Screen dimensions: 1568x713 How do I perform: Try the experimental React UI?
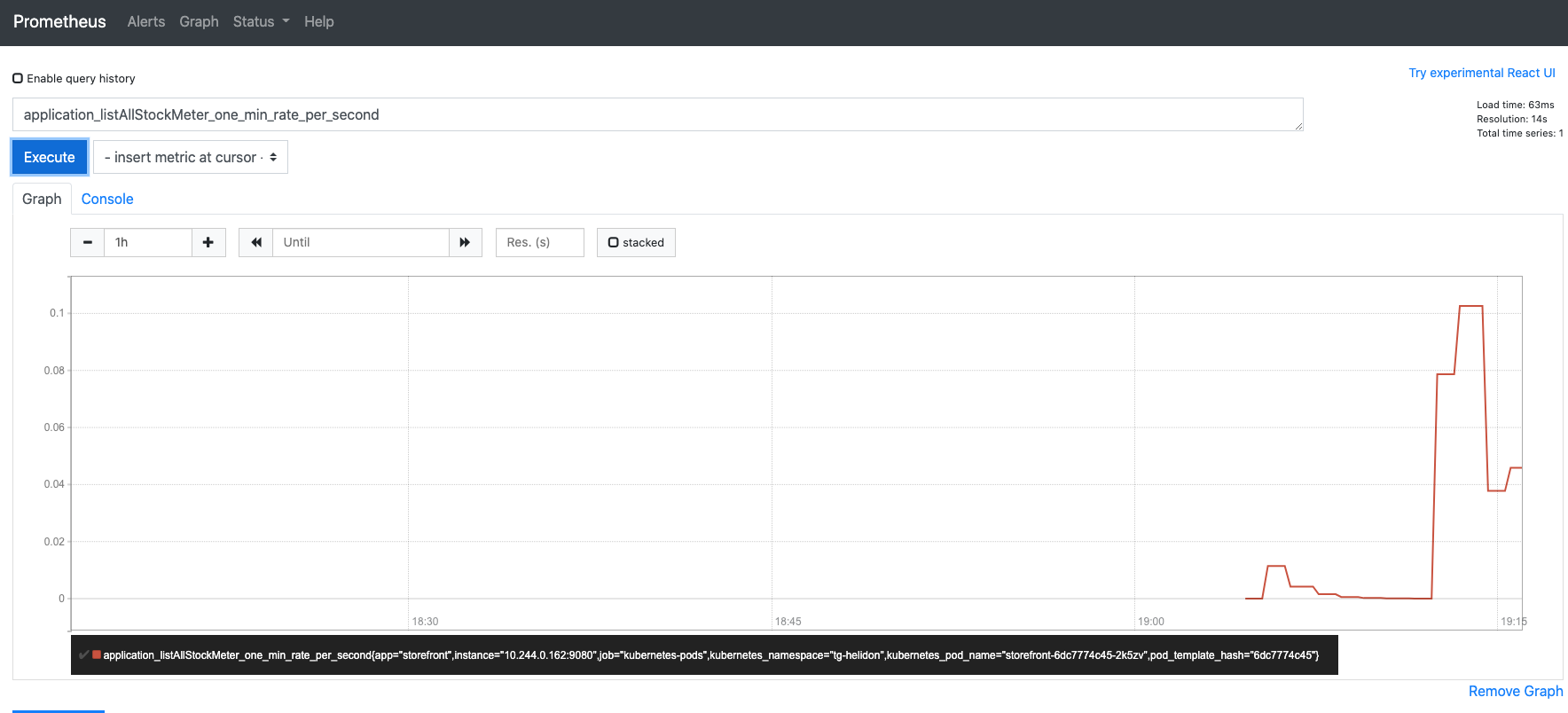1482,73
